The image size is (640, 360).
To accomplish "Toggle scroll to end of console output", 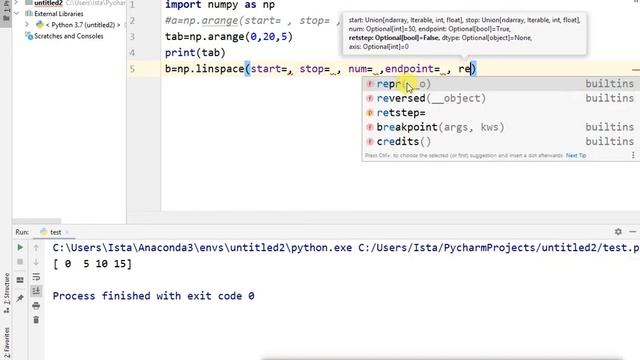I will 36,291.
